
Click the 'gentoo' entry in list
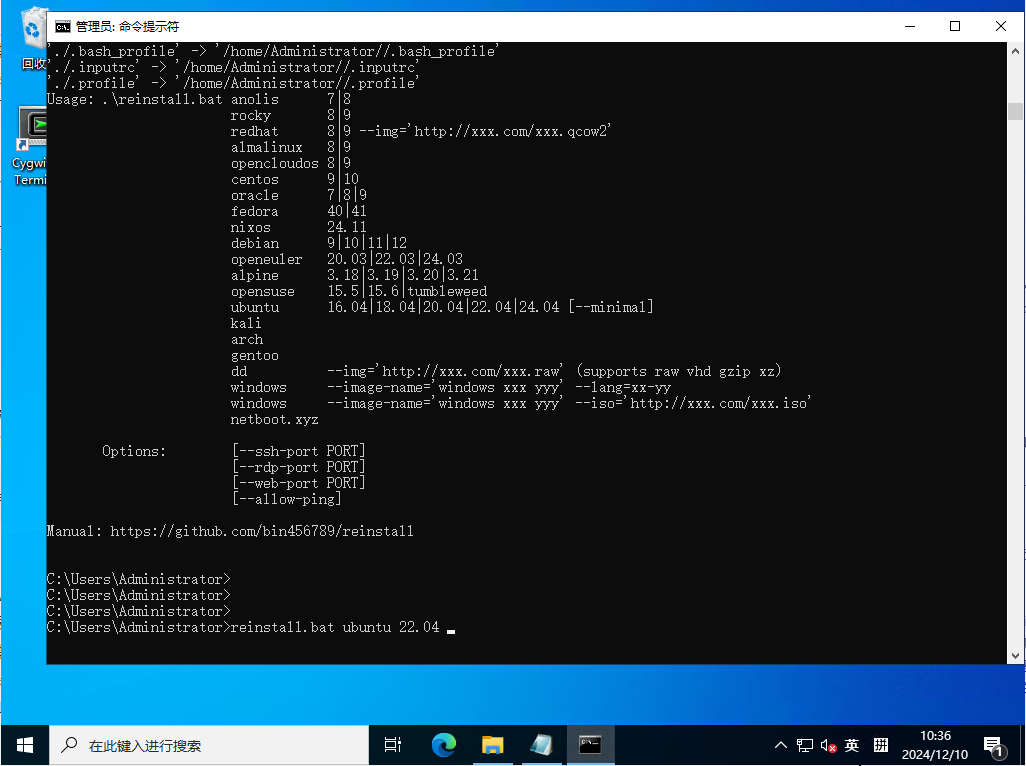coord(255,356)
